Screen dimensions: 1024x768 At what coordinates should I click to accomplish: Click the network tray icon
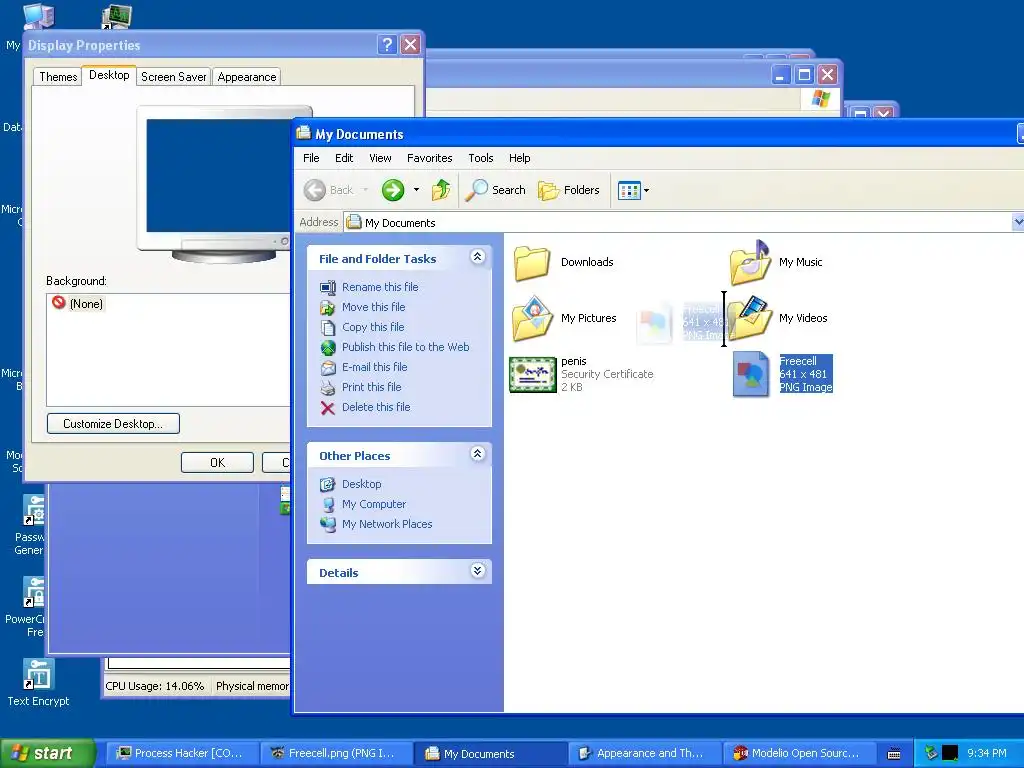coord(931,753)
